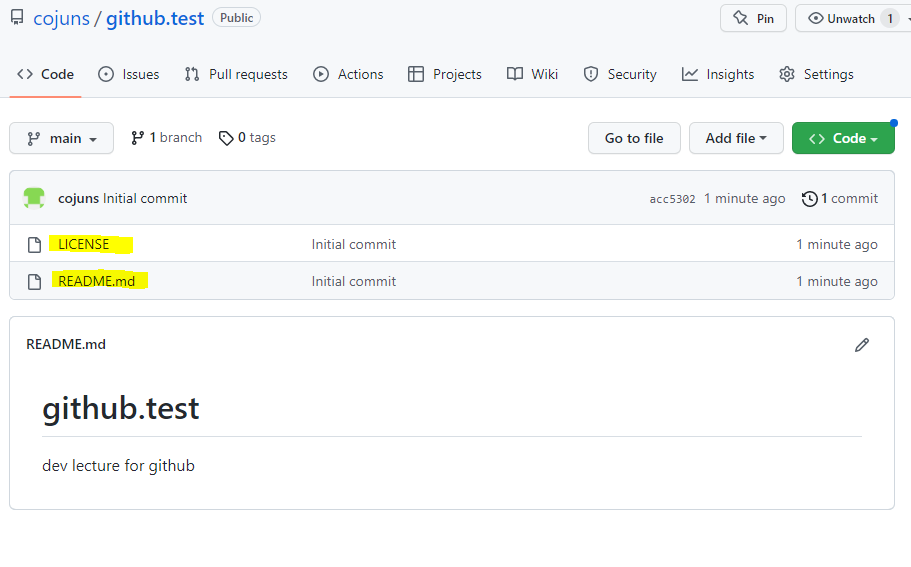Image resolution: width=911 pixels, height=567 pixels.
Task: Click '1 minute ago' next to acc5302
Action: [x=745, y=199]
